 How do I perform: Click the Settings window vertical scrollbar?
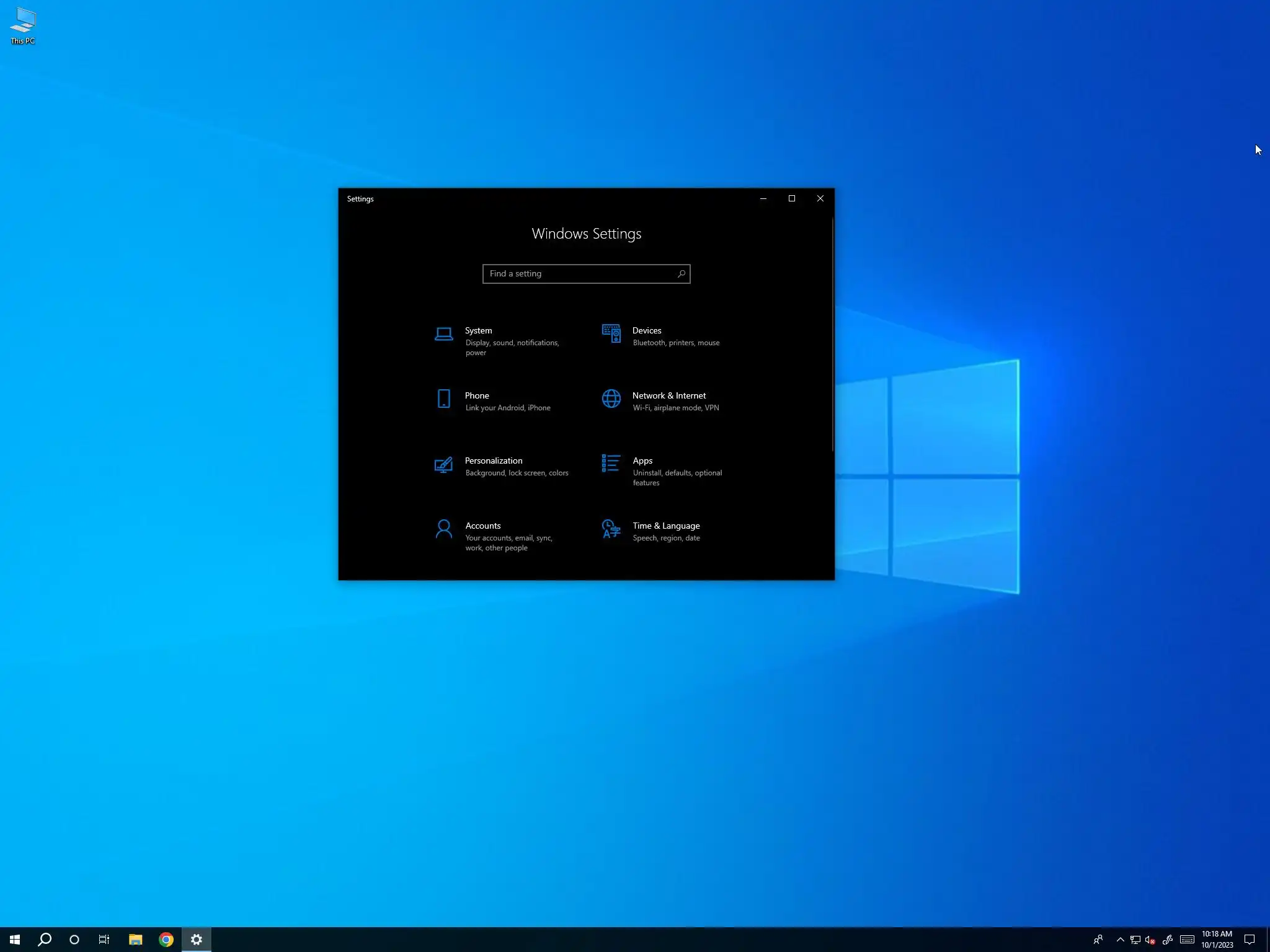(832, 335)
